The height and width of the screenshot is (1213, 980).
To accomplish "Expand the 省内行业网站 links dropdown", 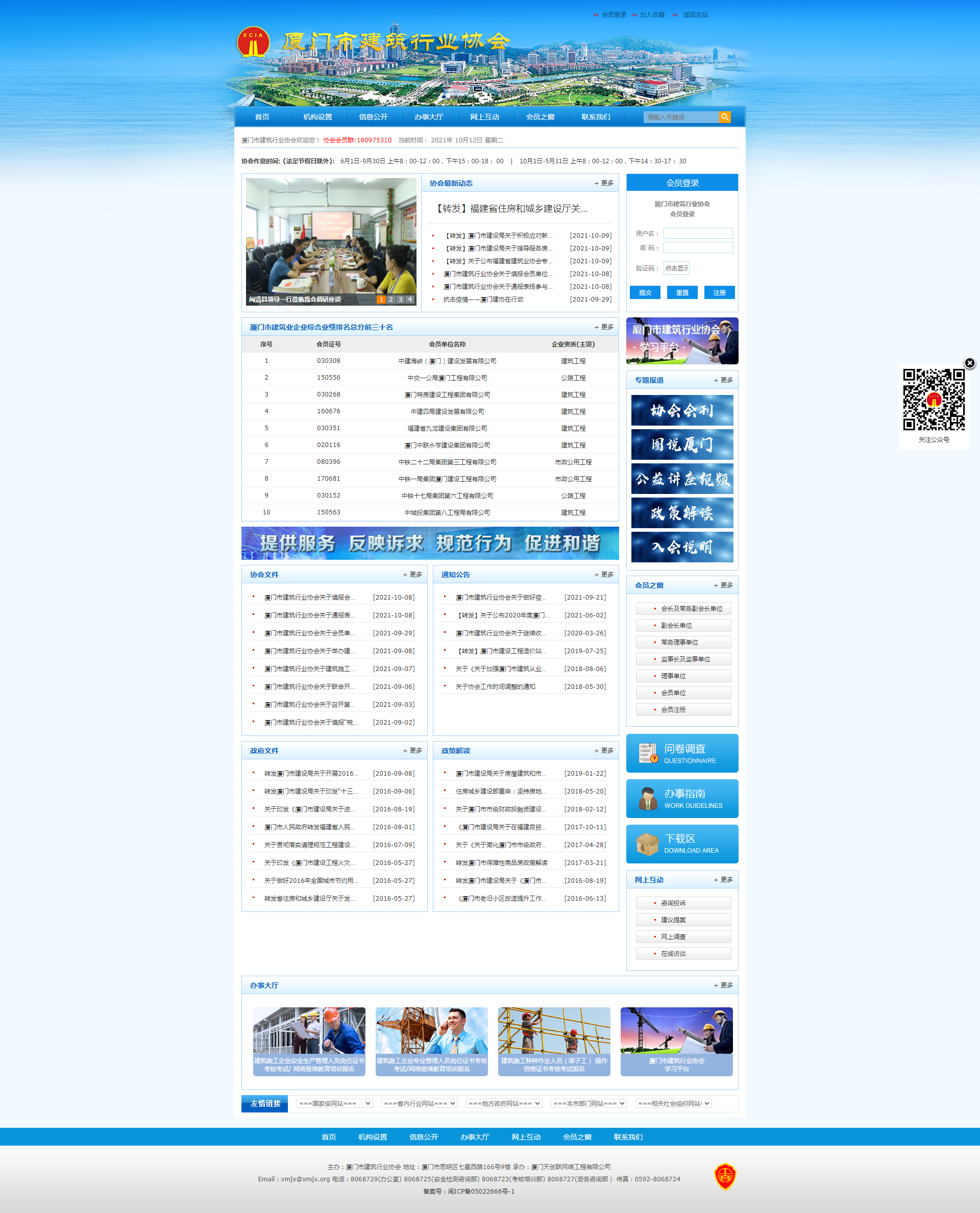I will click(x=419, y=1103).
